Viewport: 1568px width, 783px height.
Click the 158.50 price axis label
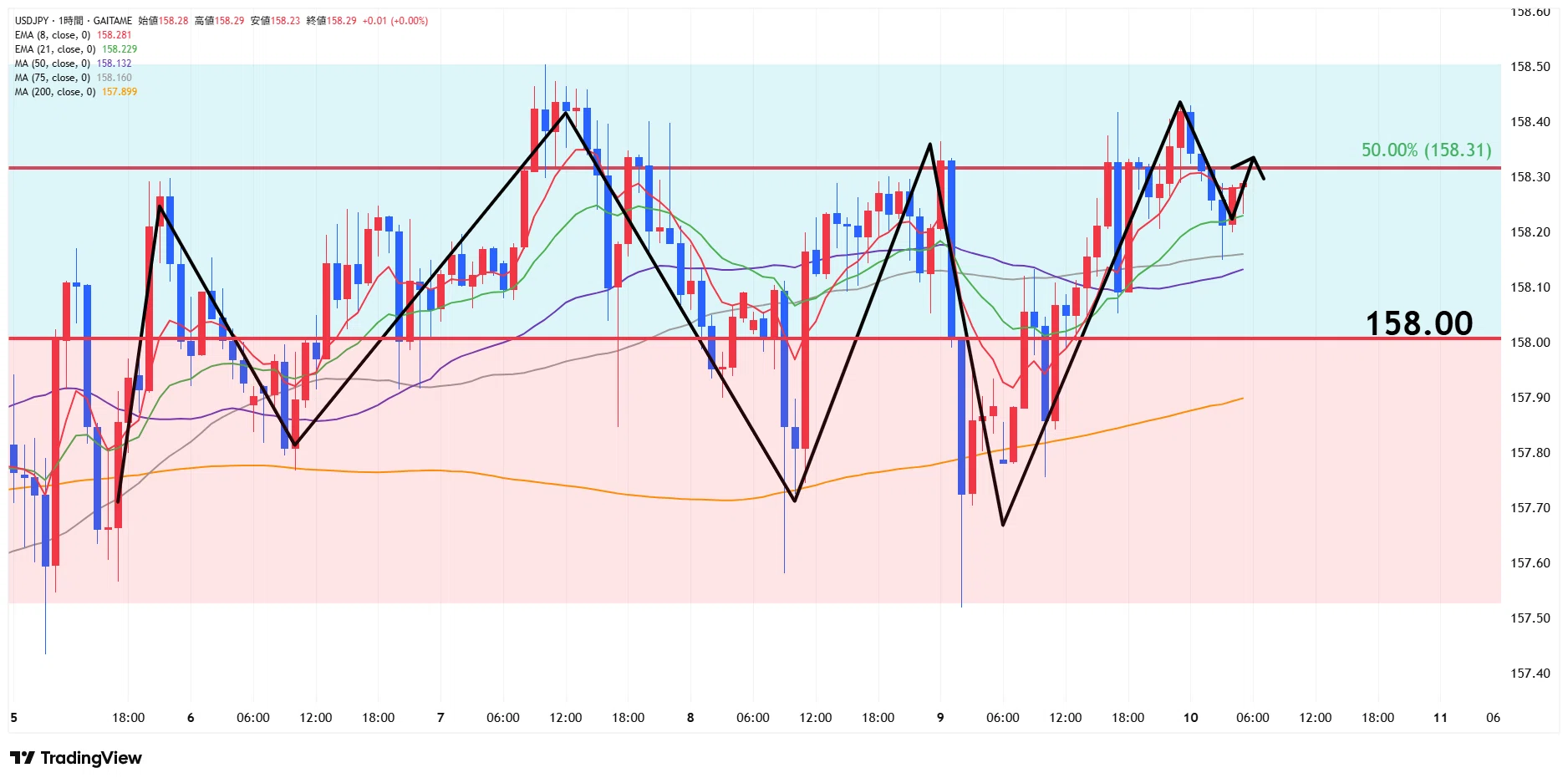tap(1530, 67)
